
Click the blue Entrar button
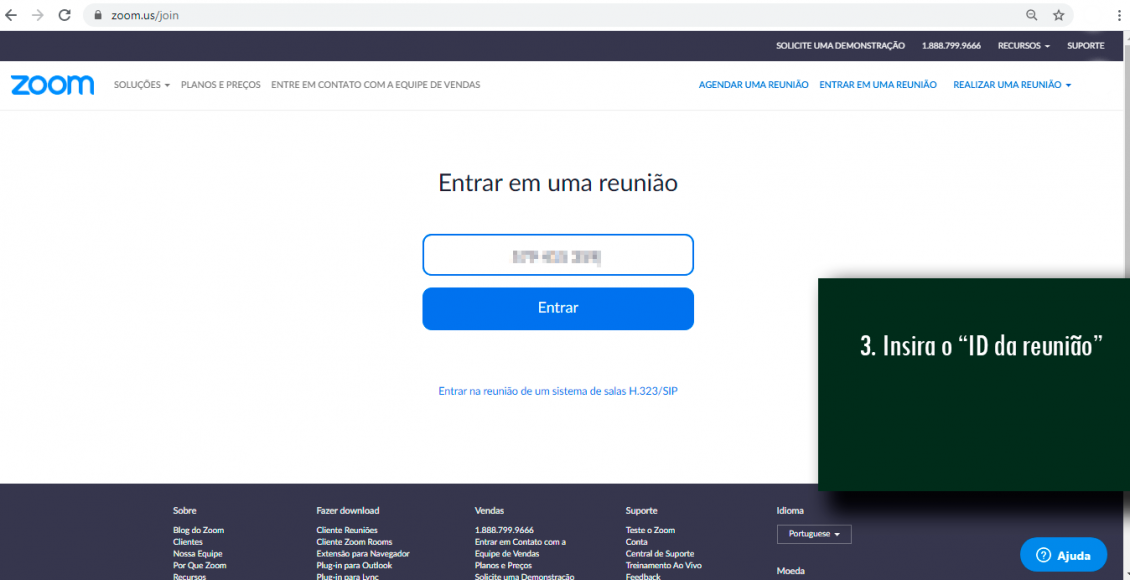[x=558, y=308]
